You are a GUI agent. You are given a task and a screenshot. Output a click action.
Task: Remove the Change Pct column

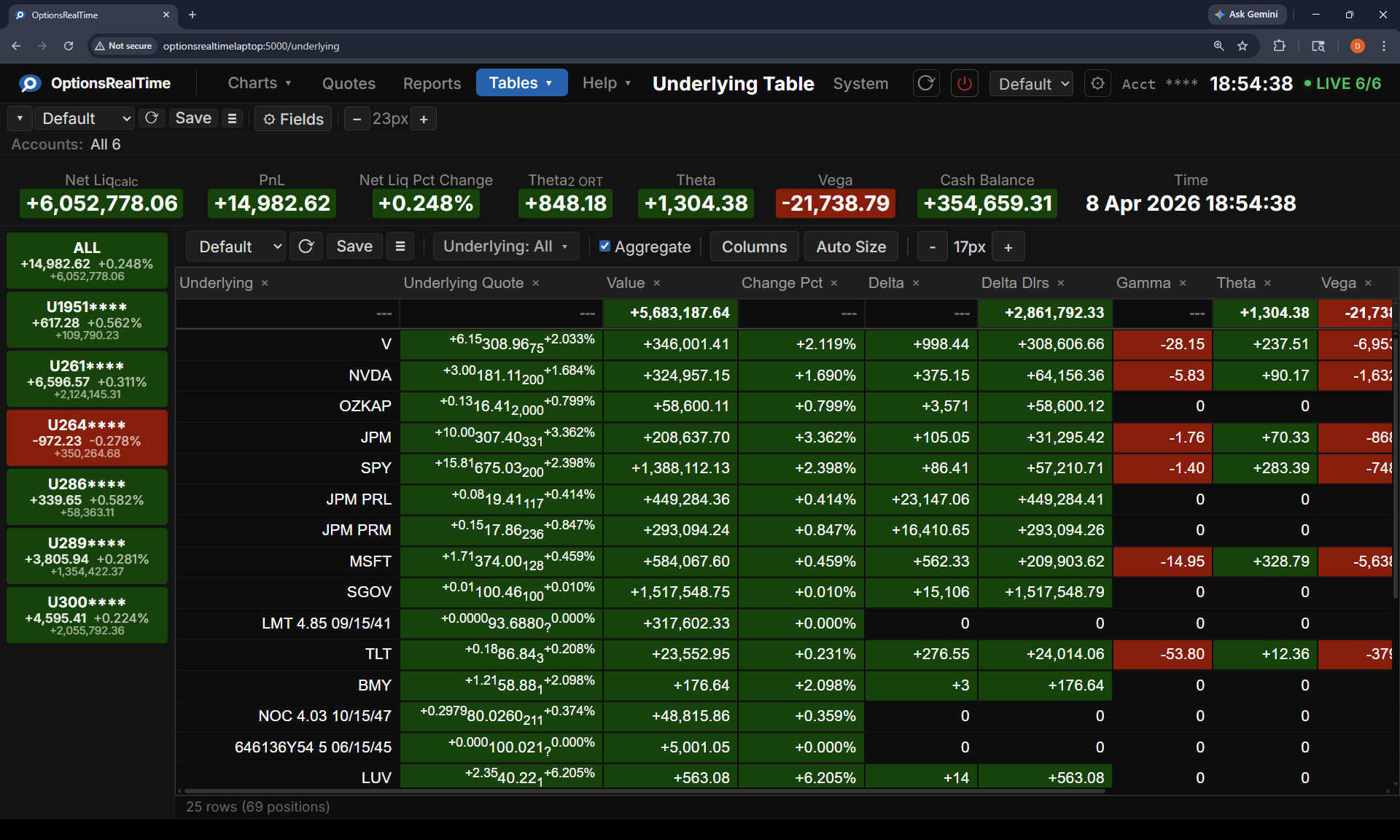(x=834, y=283)
